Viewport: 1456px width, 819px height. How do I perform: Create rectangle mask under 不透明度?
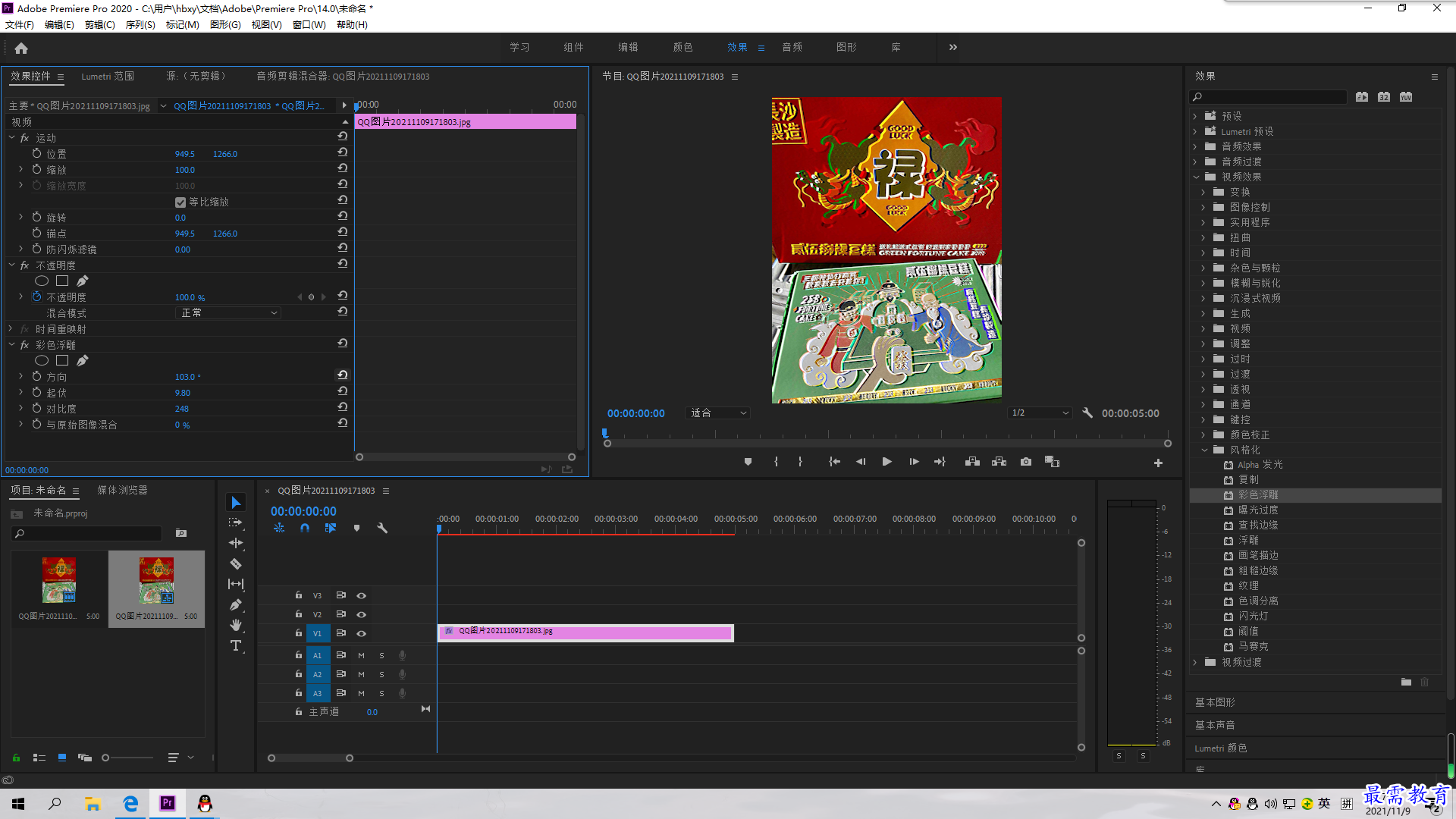click(x=62, y=281)
